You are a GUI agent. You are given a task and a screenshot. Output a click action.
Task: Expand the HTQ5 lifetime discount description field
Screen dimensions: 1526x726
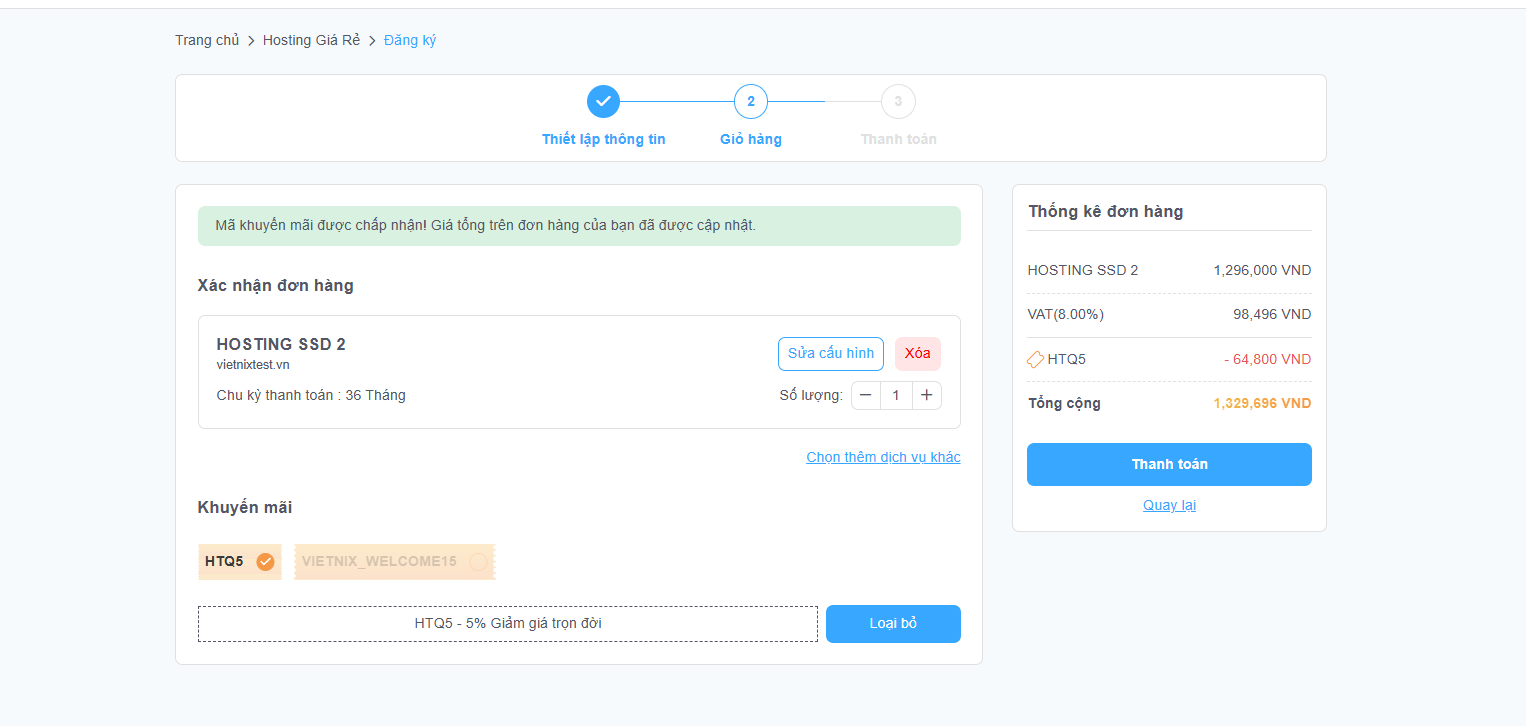507,623
